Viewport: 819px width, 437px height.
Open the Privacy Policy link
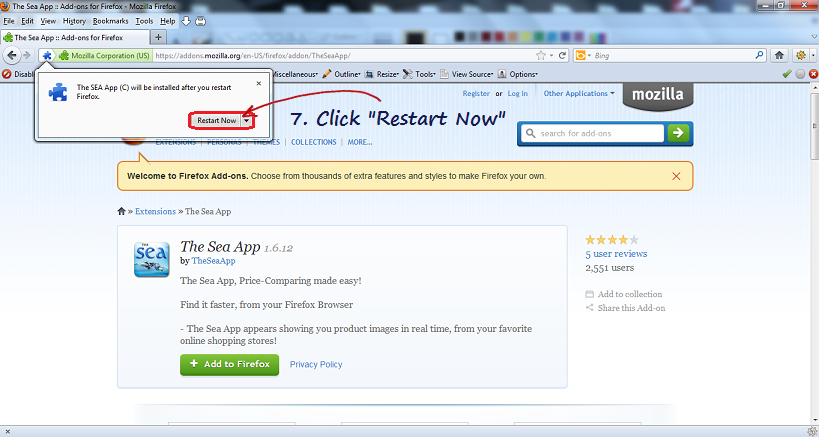(316, 364)
